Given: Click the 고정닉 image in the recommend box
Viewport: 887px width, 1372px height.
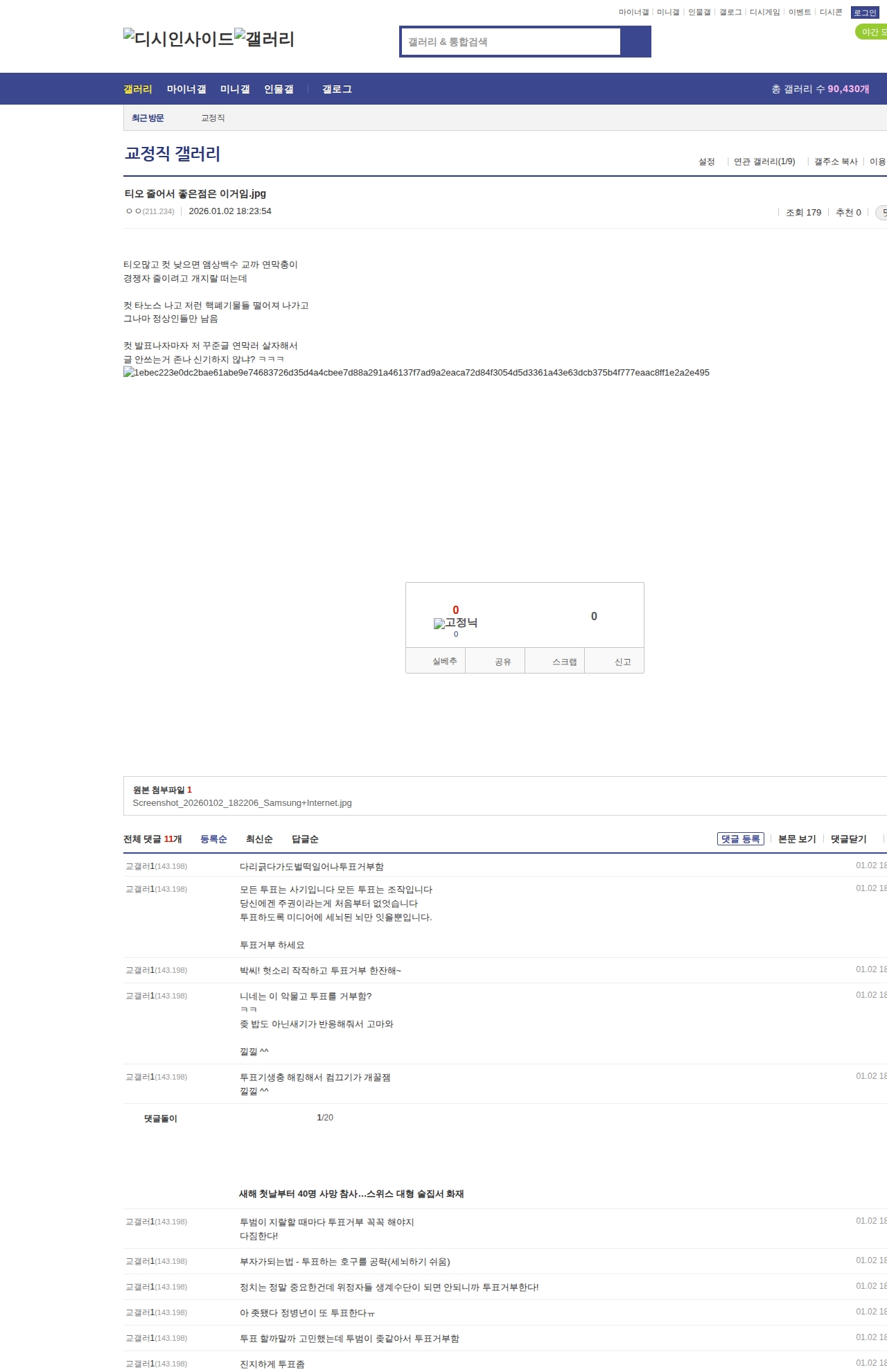Looking at the screenshot, I should 455,623.
